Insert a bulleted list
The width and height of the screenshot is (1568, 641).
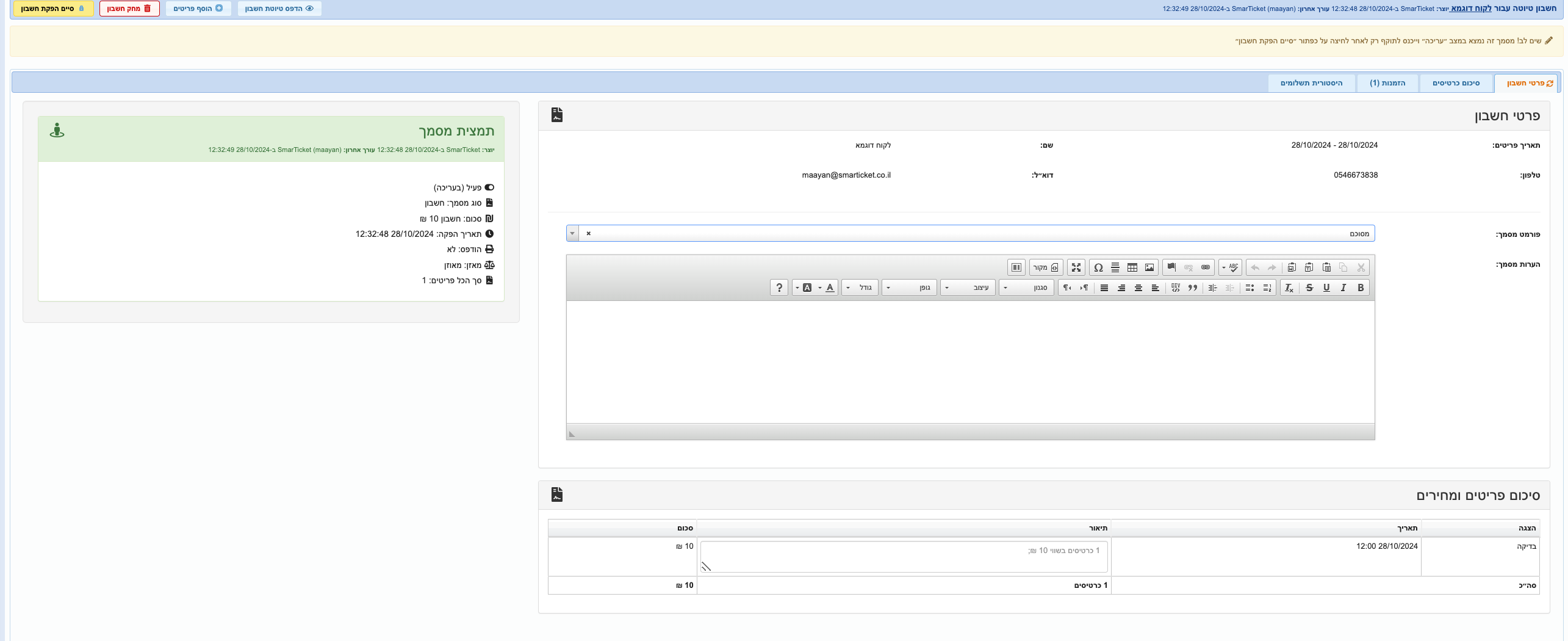1250,288
